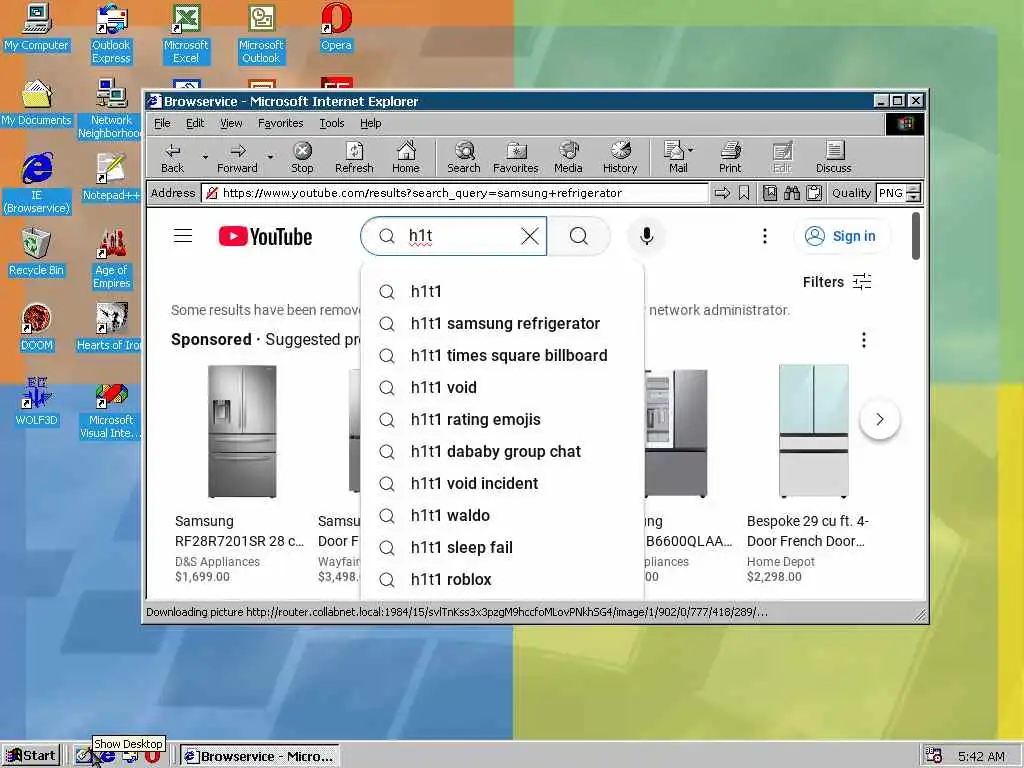Click the Forward toolbar button
Image resolution: width=1024 pixels, height=768 pixels.
pos(237,158)
